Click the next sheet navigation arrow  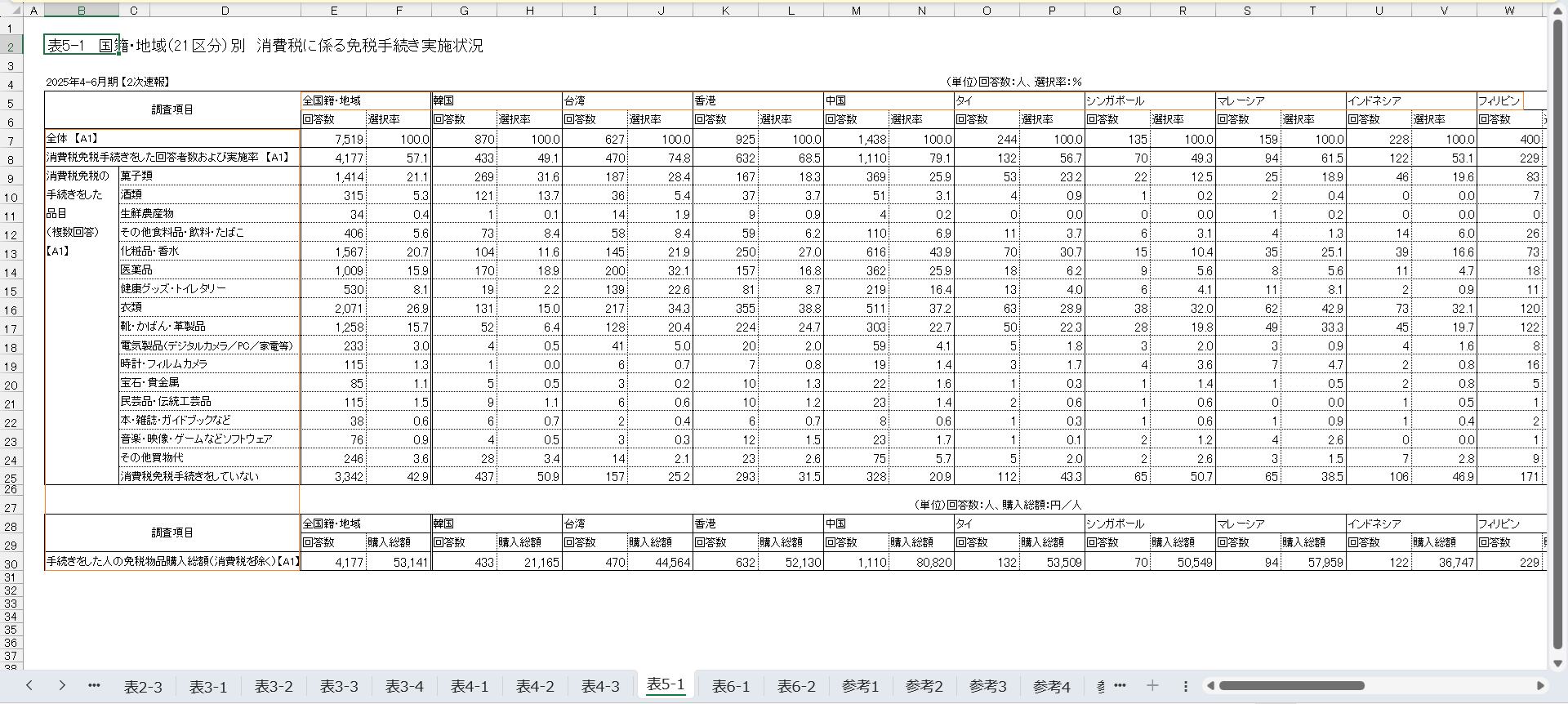(62, 686)
